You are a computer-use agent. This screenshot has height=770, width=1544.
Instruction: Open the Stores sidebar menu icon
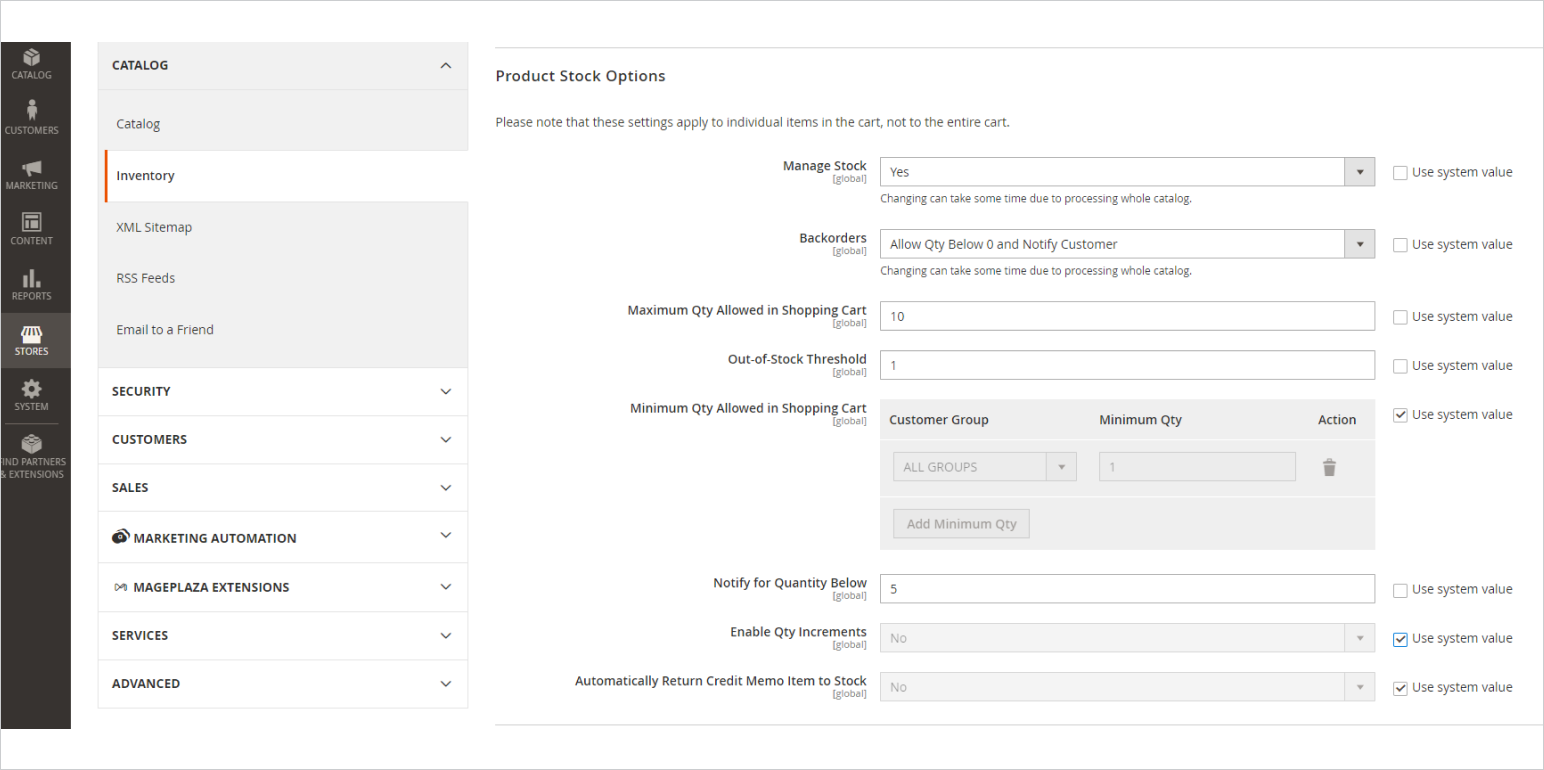(31, 334)
